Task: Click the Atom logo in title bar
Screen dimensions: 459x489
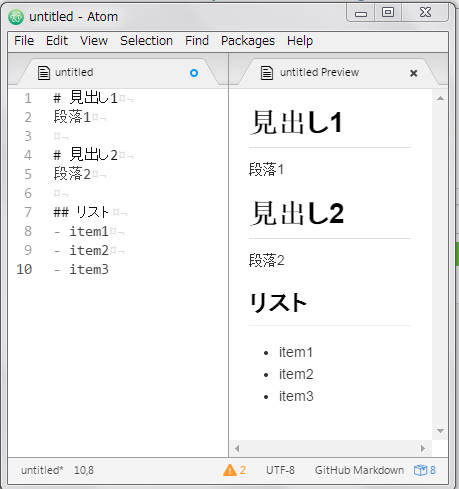Action: (16, 17)
